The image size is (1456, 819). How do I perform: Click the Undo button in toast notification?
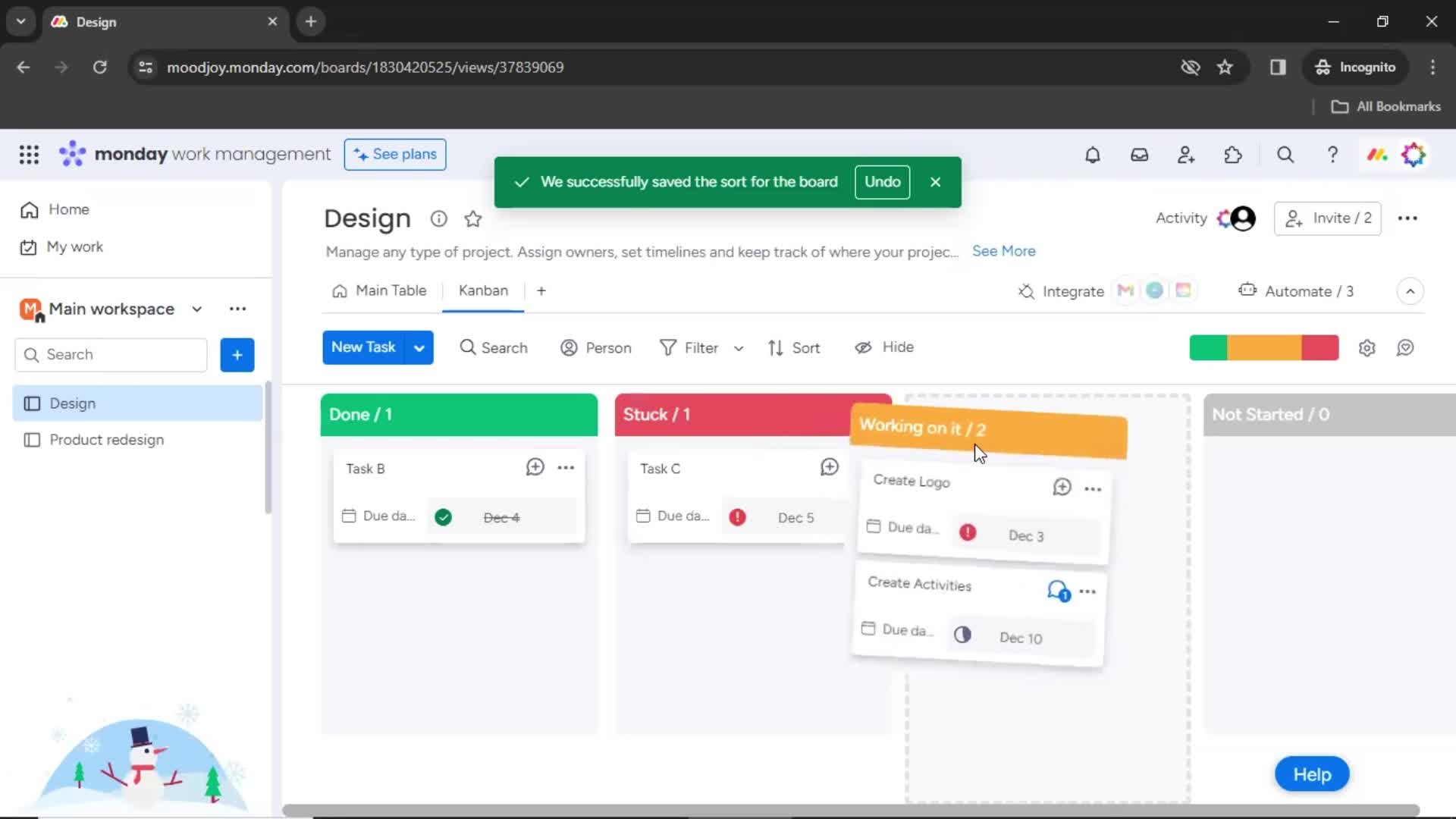coord(882,181)
